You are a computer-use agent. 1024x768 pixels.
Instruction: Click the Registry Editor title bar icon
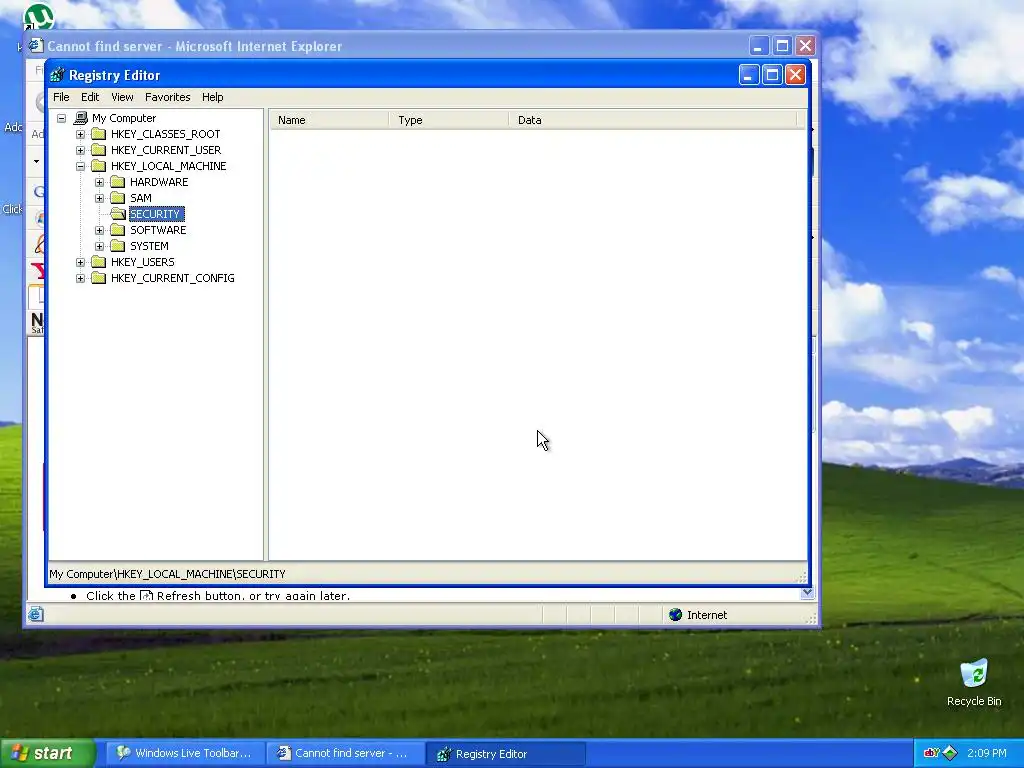[x=57, y=75]
